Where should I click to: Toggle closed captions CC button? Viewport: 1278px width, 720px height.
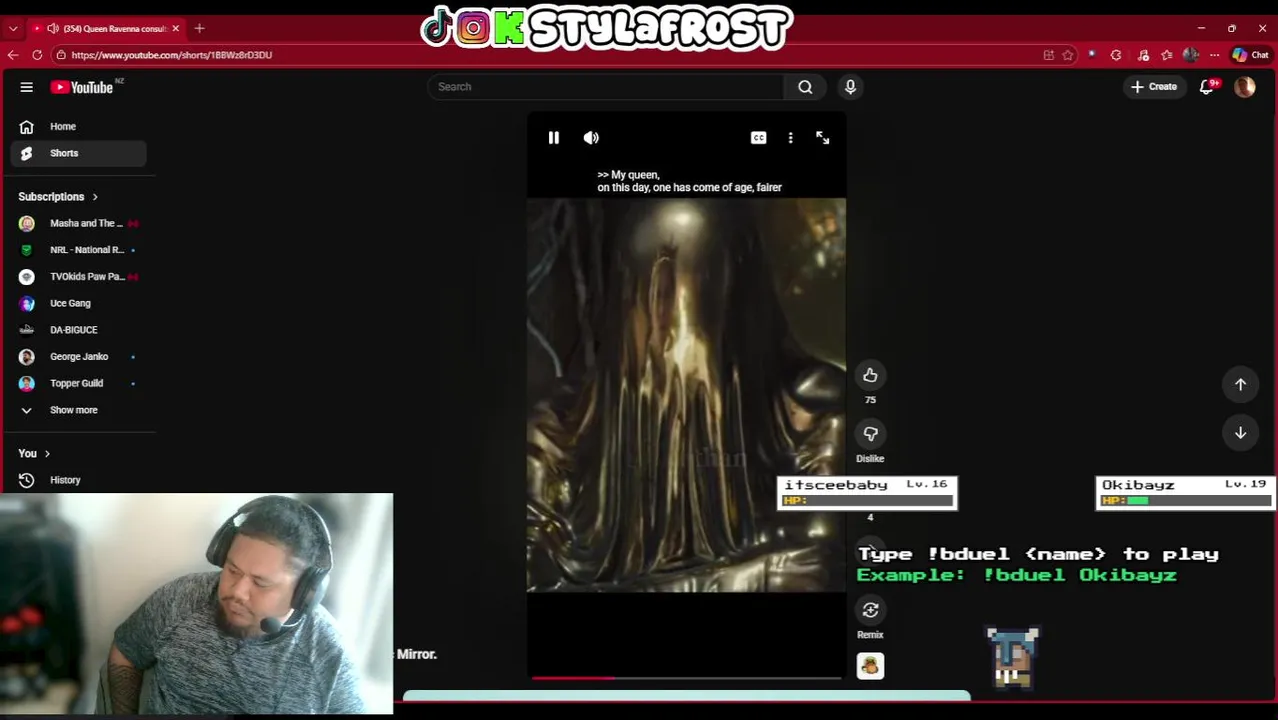pos(758,138)
